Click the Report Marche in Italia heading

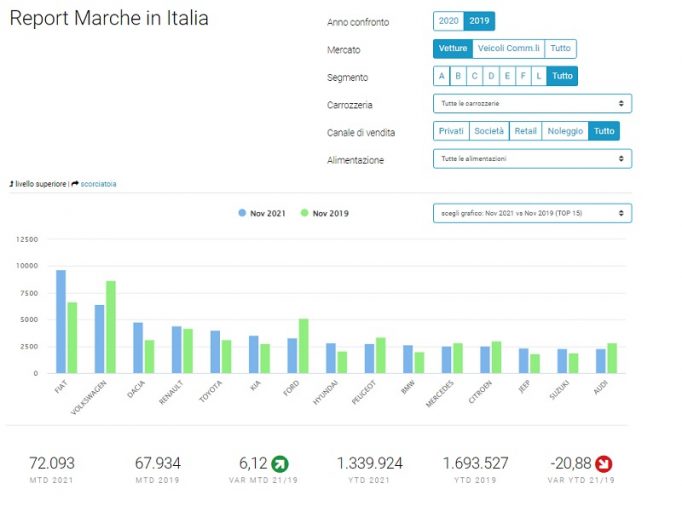pyautogui.click(x=109, y=18)
